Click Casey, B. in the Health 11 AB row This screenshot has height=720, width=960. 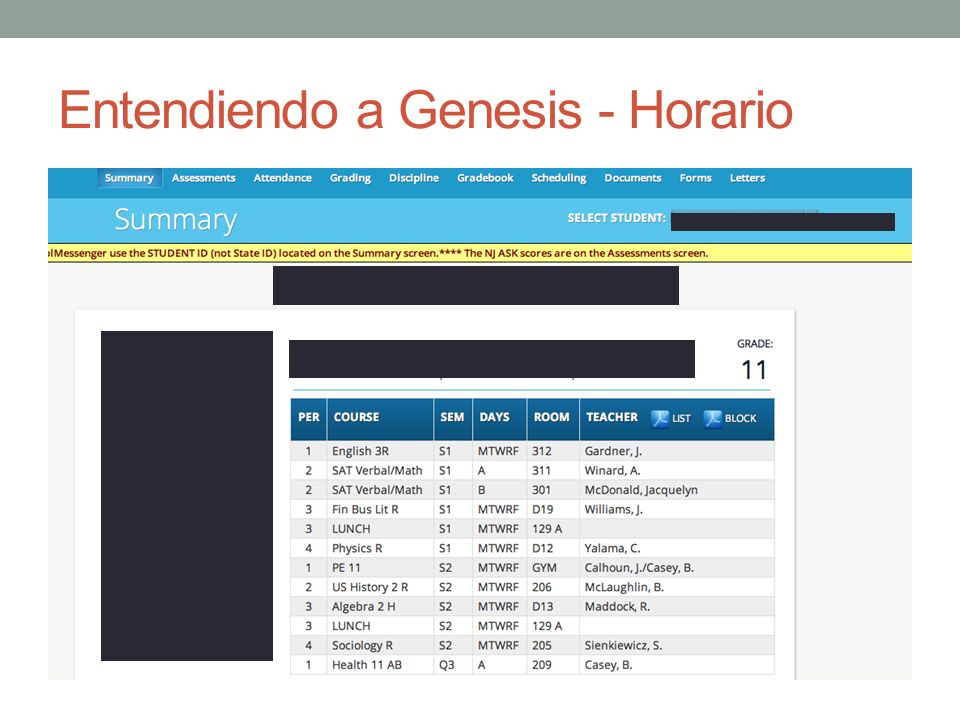tap(609, 665)
